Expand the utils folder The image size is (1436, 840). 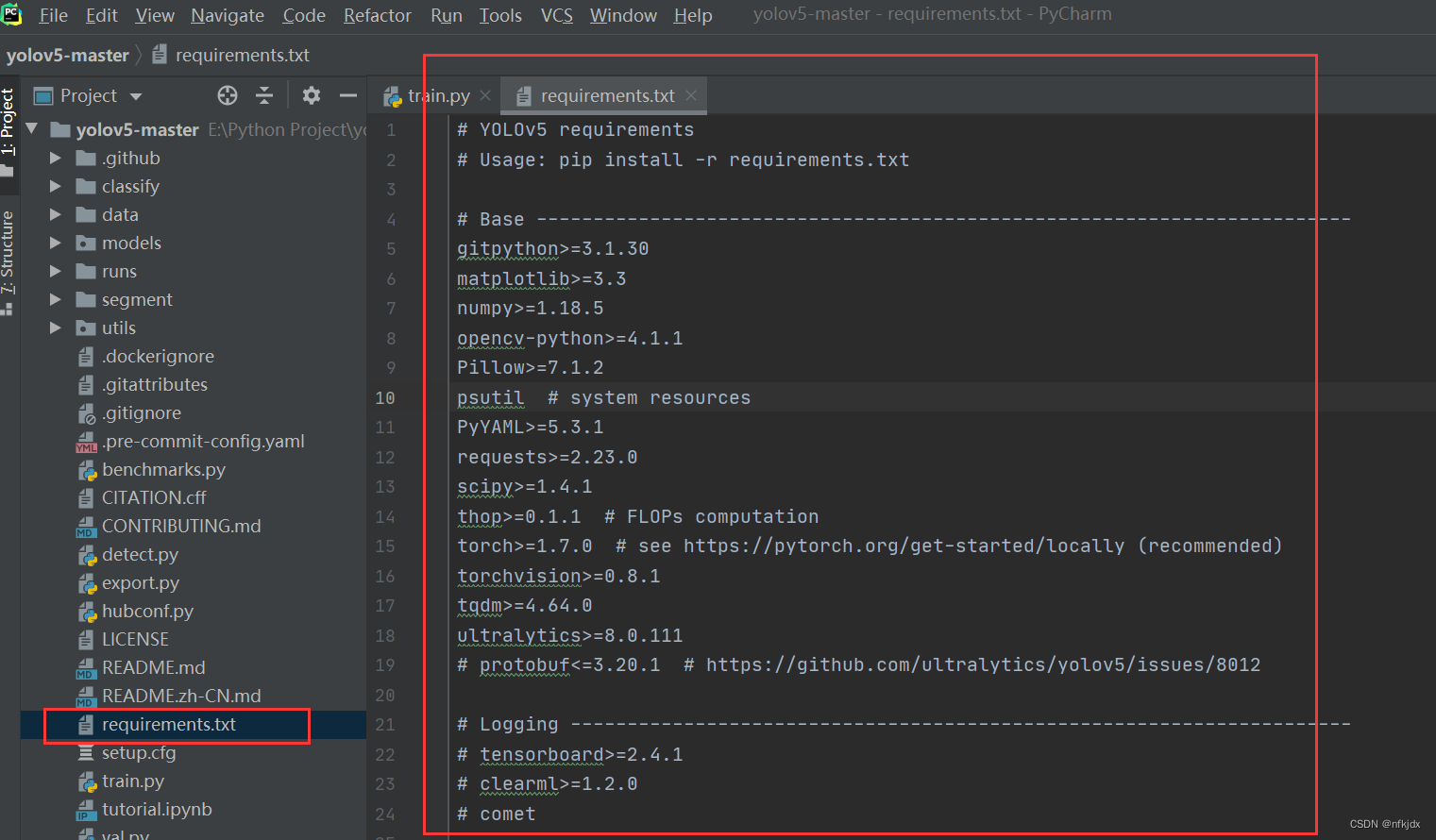[x=56, y=328]
